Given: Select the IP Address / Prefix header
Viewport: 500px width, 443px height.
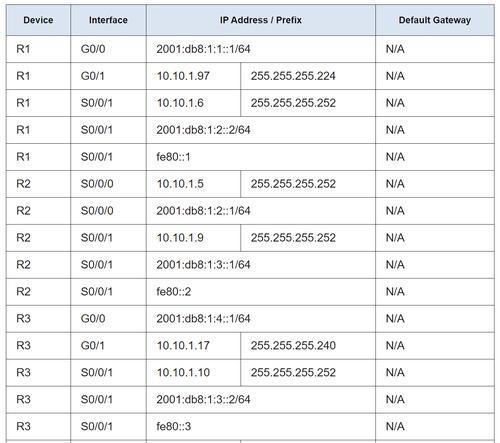Looking at the screenshot, I should pos(261,20).
